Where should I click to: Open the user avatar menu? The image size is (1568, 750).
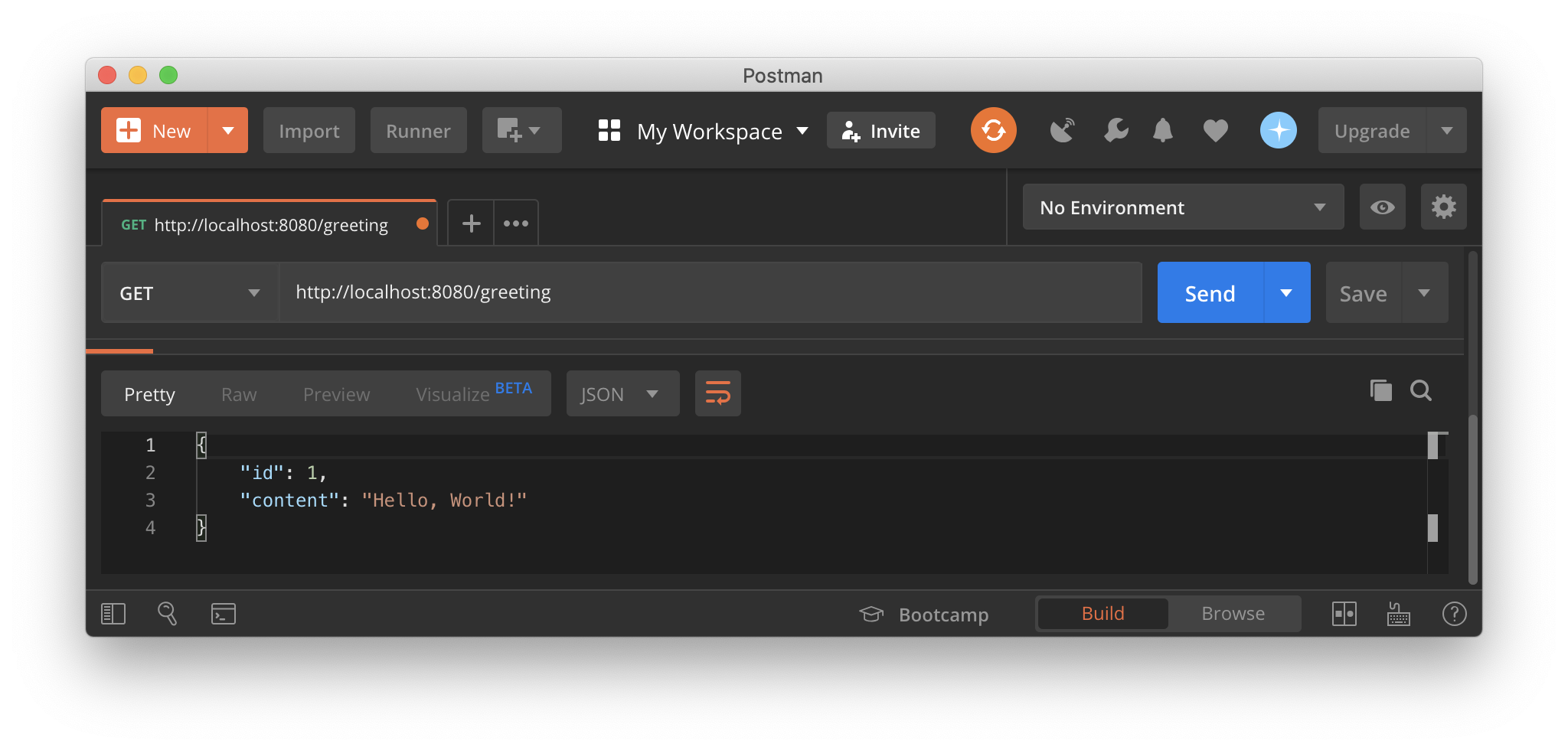(1279, 130)
